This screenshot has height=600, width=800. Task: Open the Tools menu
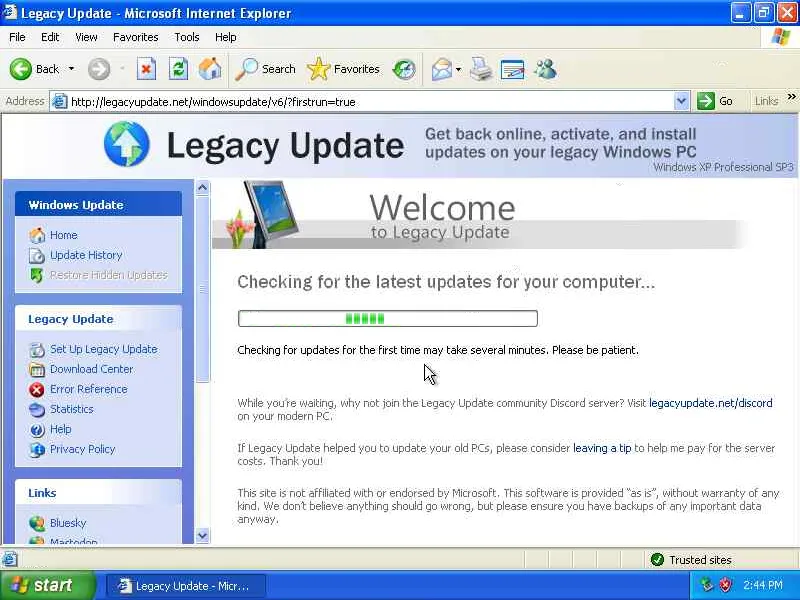(187, 37)
